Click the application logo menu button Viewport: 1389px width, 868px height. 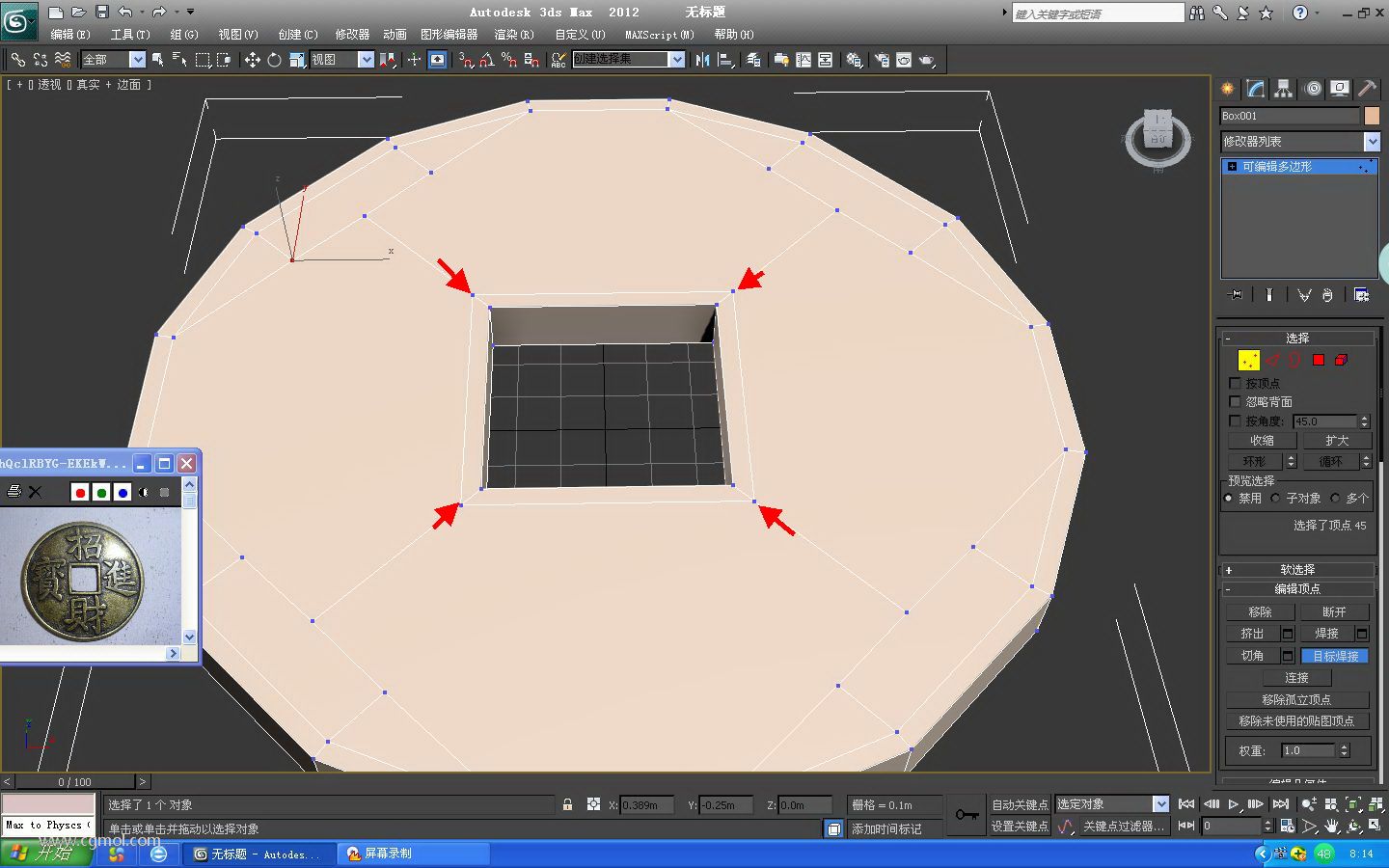(19, 21)
